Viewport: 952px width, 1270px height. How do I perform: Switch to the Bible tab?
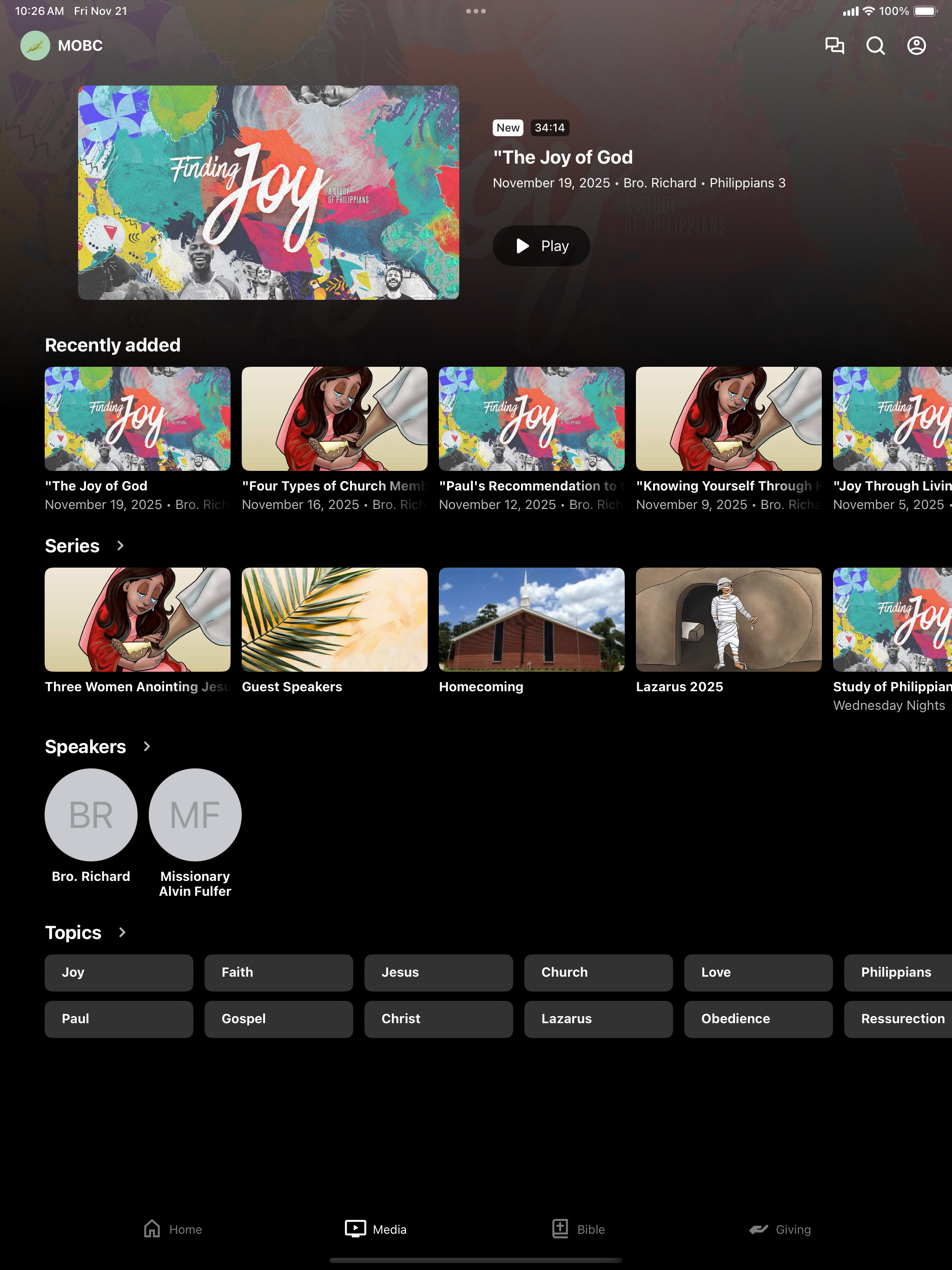pos(578,1229)
